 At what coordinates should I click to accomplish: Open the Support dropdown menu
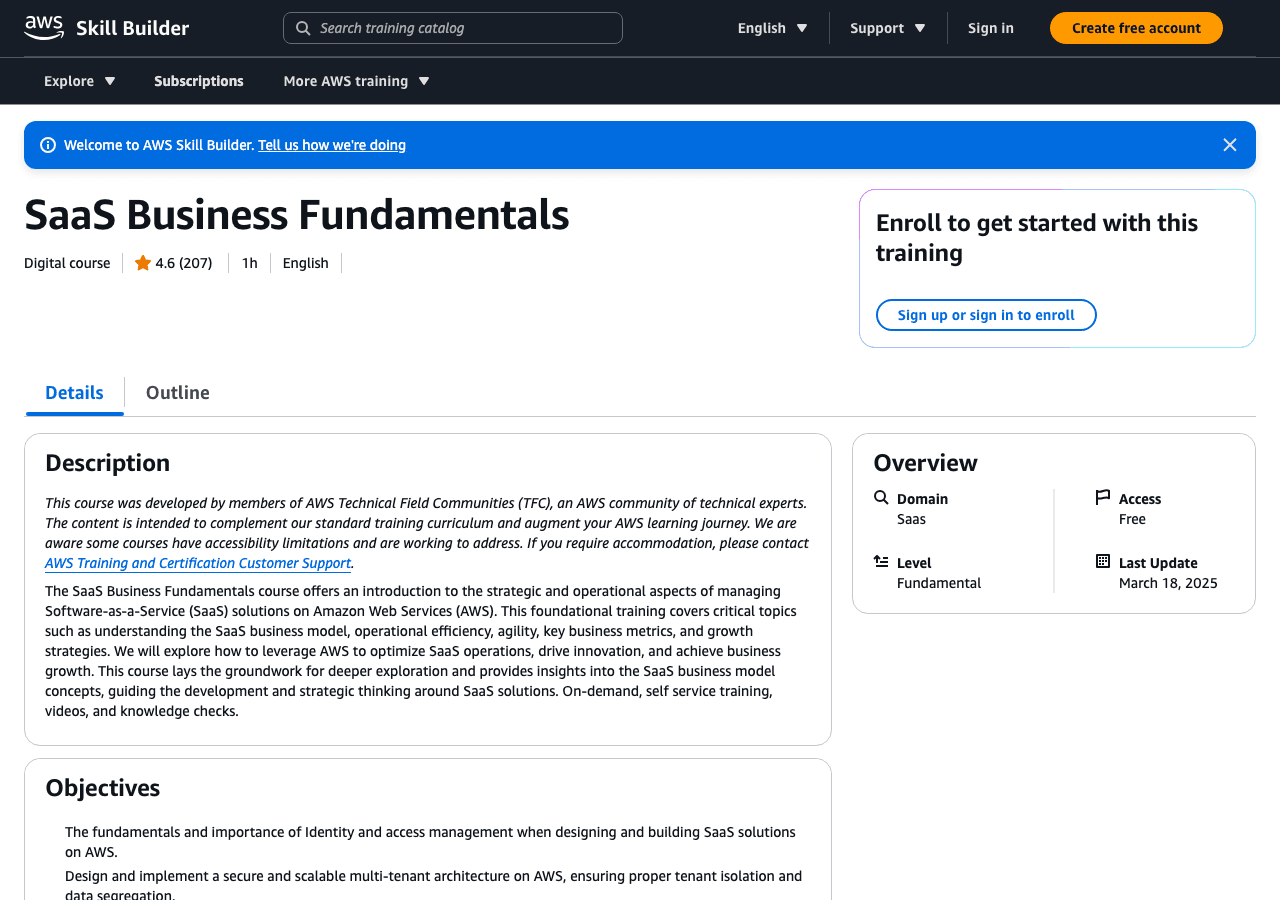coord(888,28)
